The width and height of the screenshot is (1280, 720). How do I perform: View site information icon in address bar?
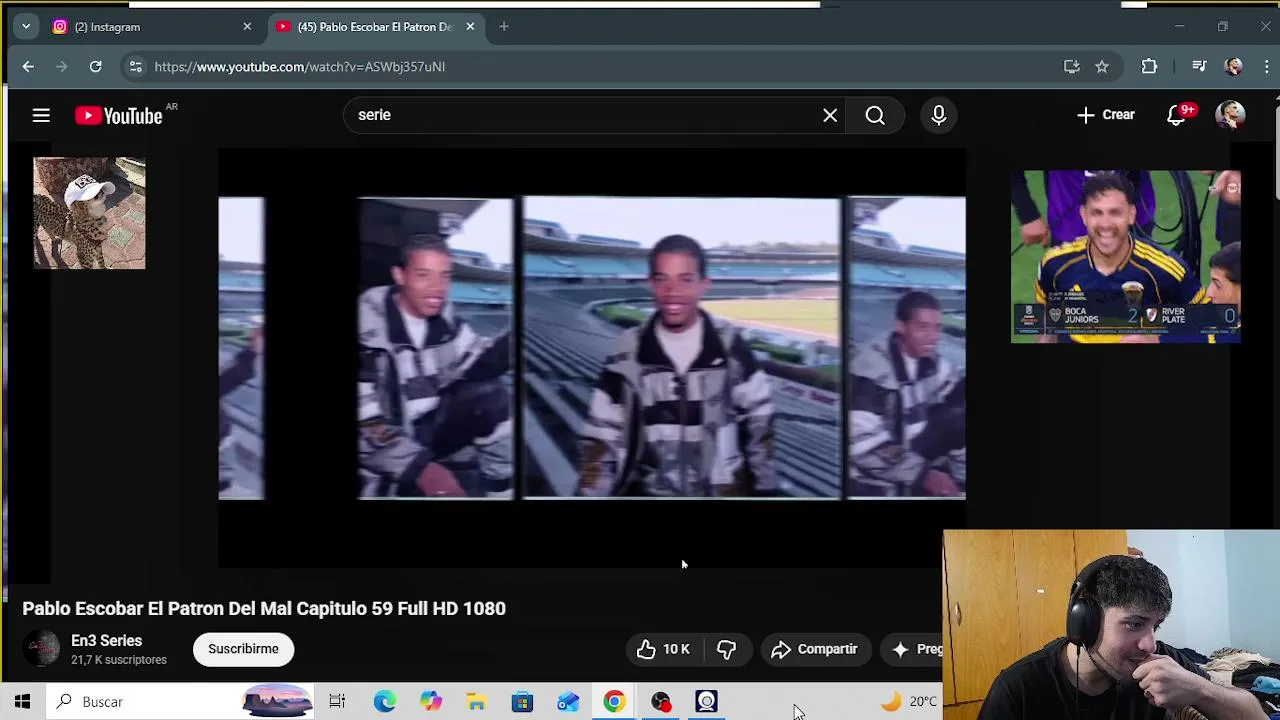point(135,67)
